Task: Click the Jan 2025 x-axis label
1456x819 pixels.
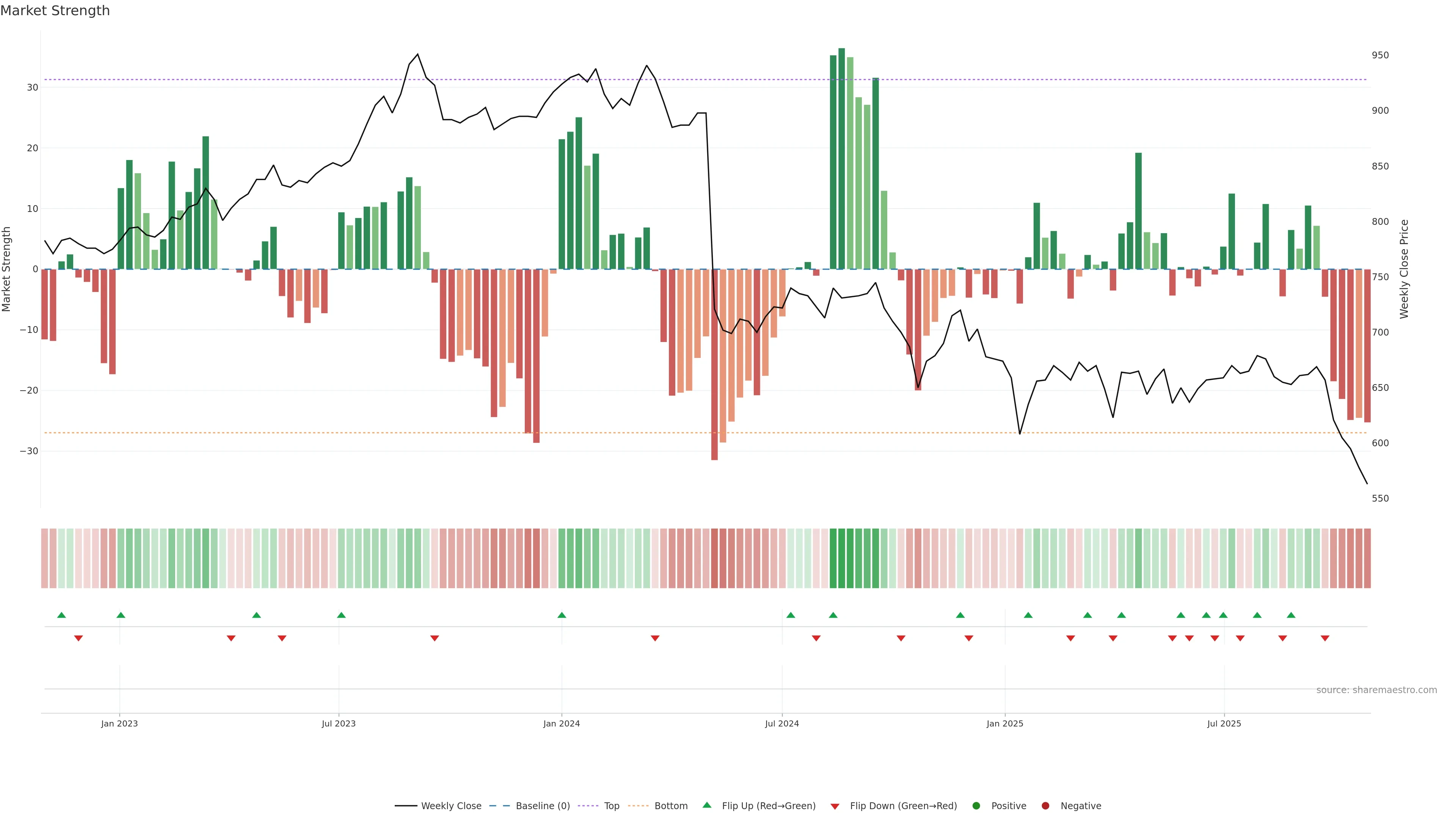Action: [1004, 723]
